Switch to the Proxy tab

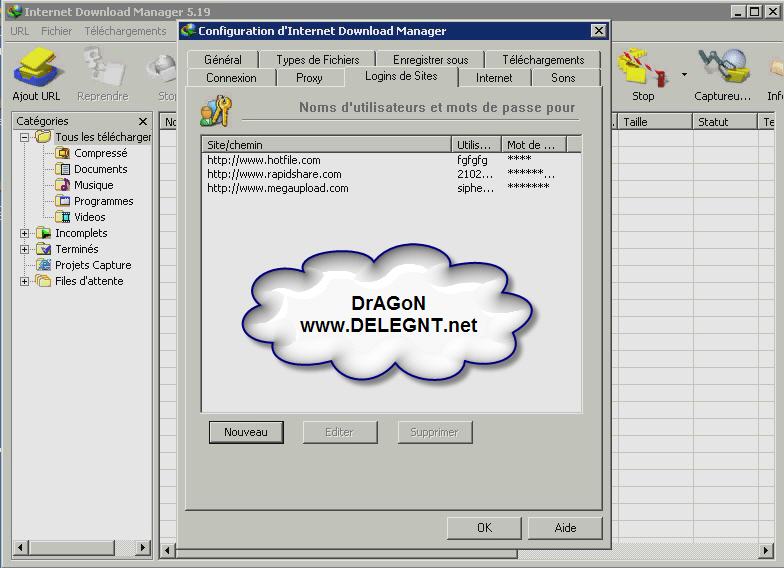coord(309,78)
